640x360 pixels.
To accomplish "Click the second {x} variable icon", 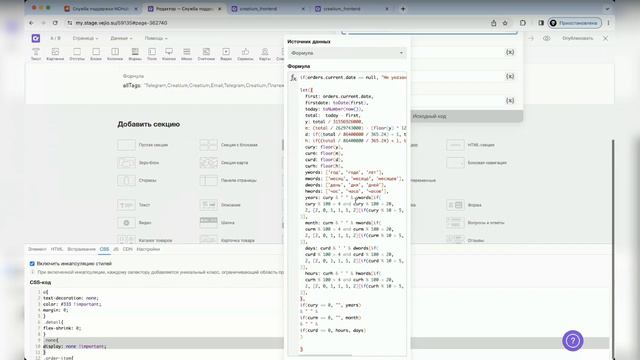I will tap(510, 76).
